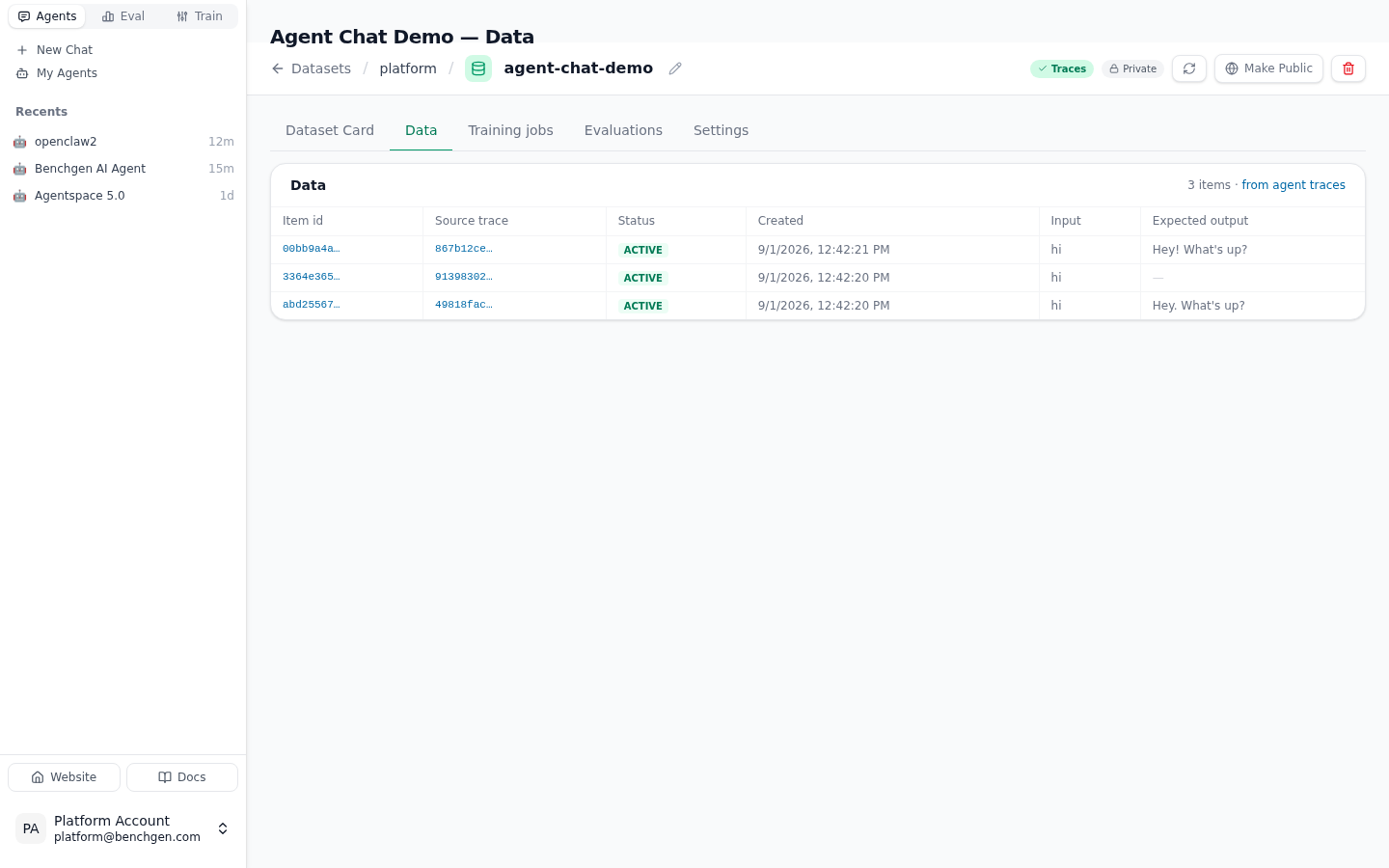Viewport: 1389px width, 868px height.
Task: Open My Agents in sidebar
Action: coord(123,73)
